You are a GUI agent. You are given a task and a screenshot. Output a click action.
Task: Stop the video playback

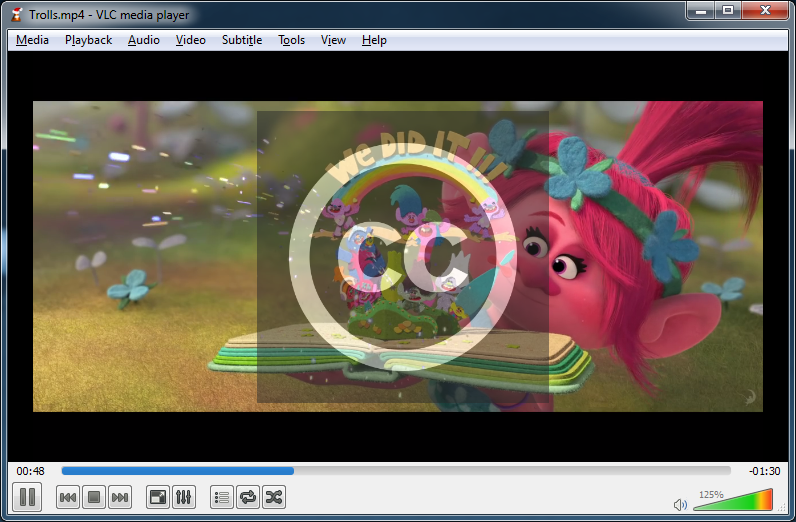pos(93,497)
